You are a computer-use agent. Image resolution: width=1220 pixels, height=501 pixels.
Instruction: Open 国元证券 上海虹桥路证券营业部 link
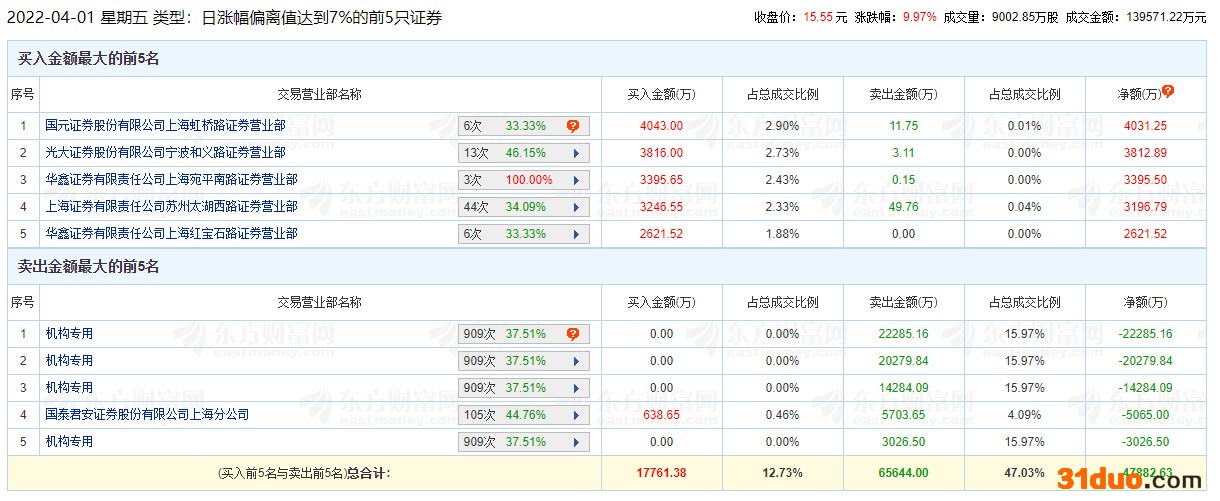(x=165, y=126)
